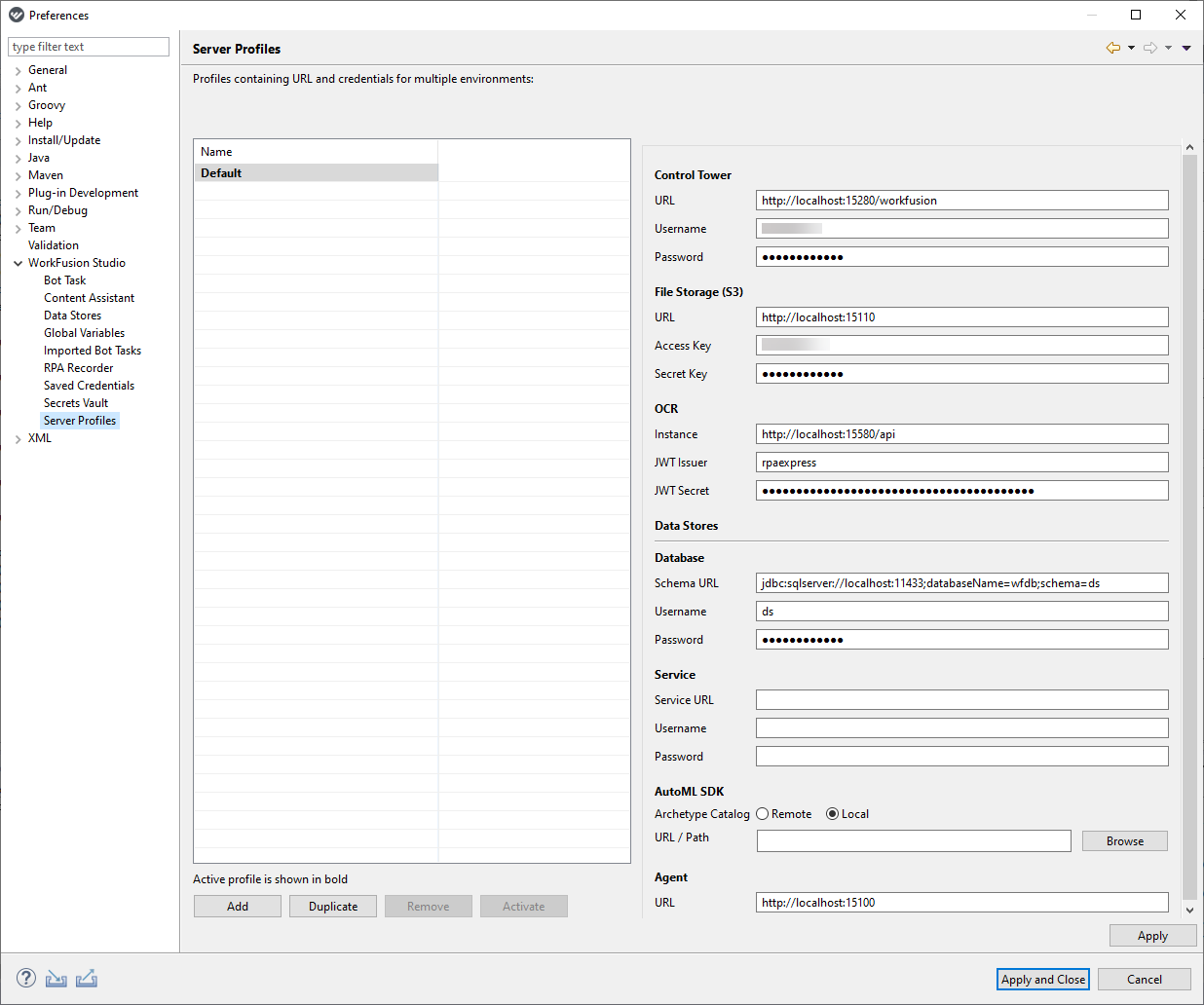The height and width of the screenshot is (1005, 1204).
Task: Click the Cancel button
Action: (x=1145, y=980)
